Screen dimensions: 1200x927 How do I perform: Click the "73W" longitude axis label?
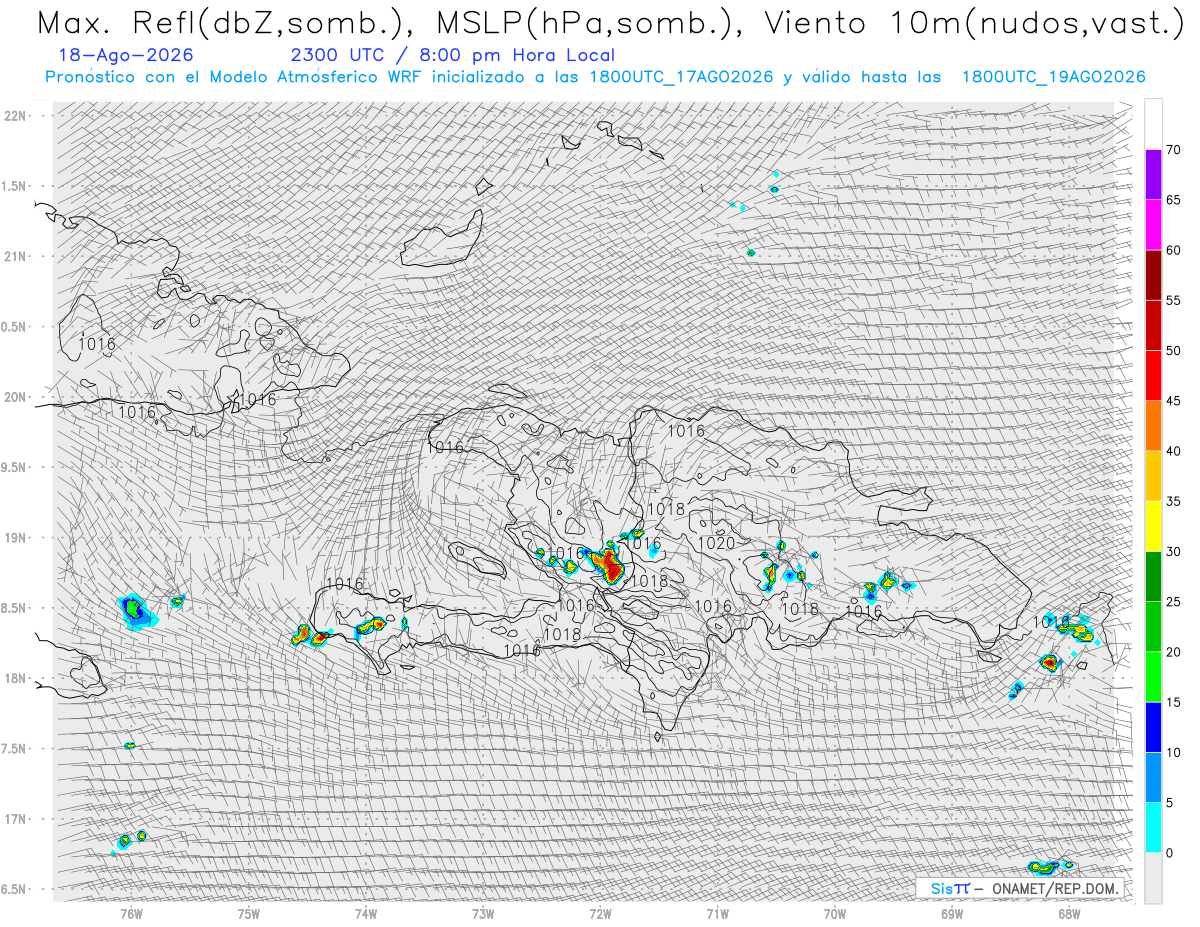(483, 913)
